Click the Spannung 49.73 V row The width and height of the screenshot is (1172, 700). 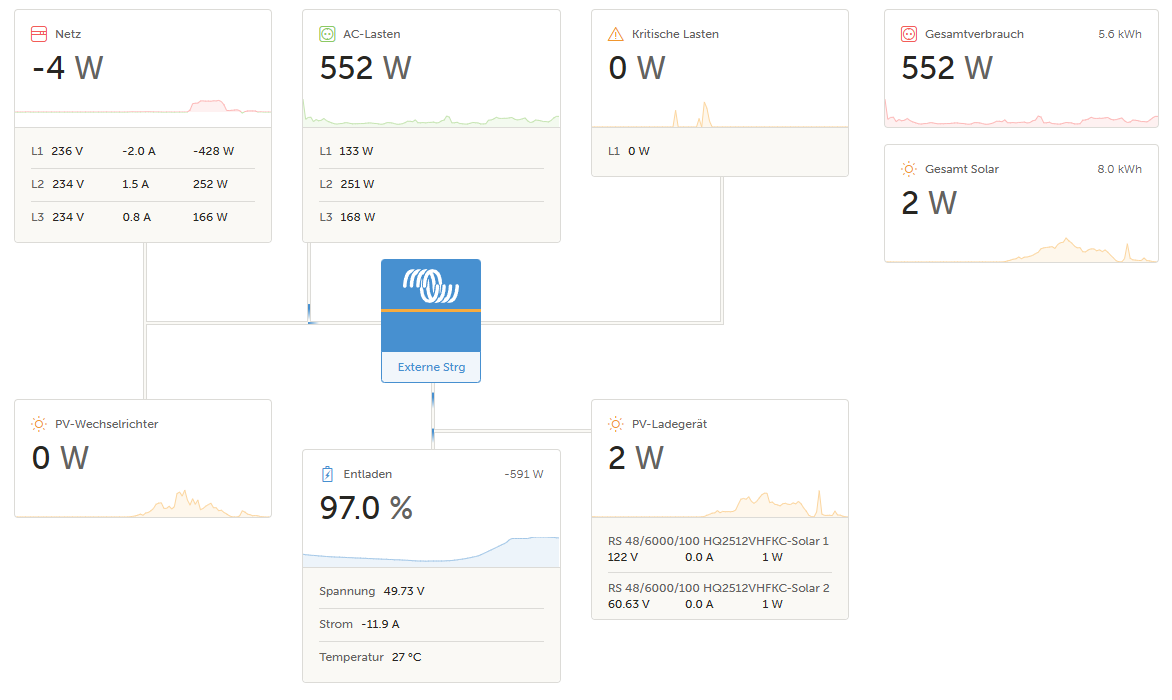pos(431,591)
